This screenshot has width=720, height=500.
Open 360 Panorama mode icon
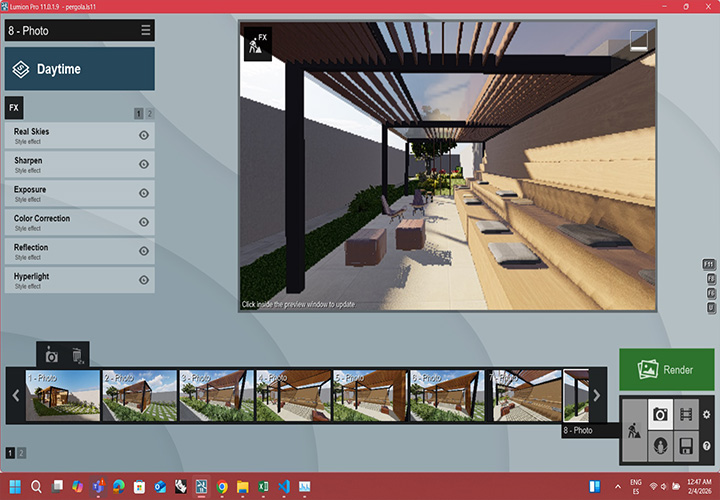coord(660,446)
